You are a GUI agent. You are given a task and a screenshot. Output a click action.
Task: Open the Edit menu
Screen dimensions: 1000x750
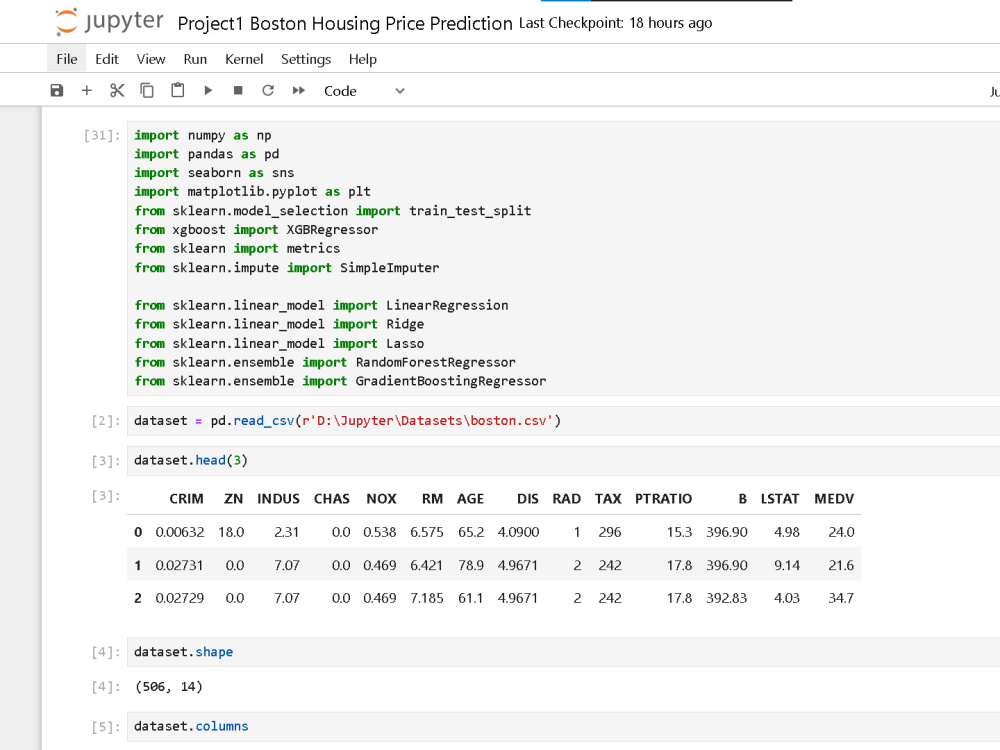pyautogui.click(x=107, y=59)
